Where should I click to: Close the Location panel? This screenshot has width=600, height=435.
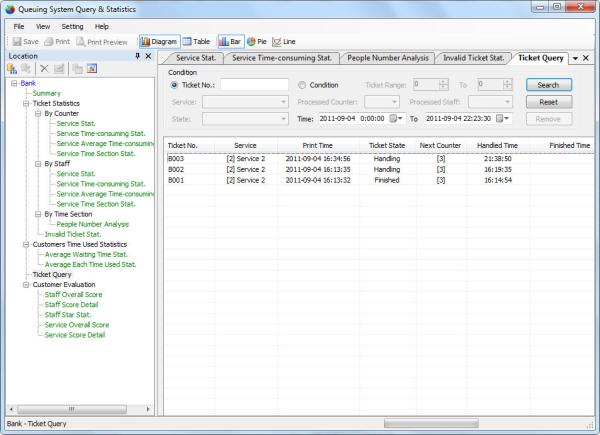[x=148, y=56]
